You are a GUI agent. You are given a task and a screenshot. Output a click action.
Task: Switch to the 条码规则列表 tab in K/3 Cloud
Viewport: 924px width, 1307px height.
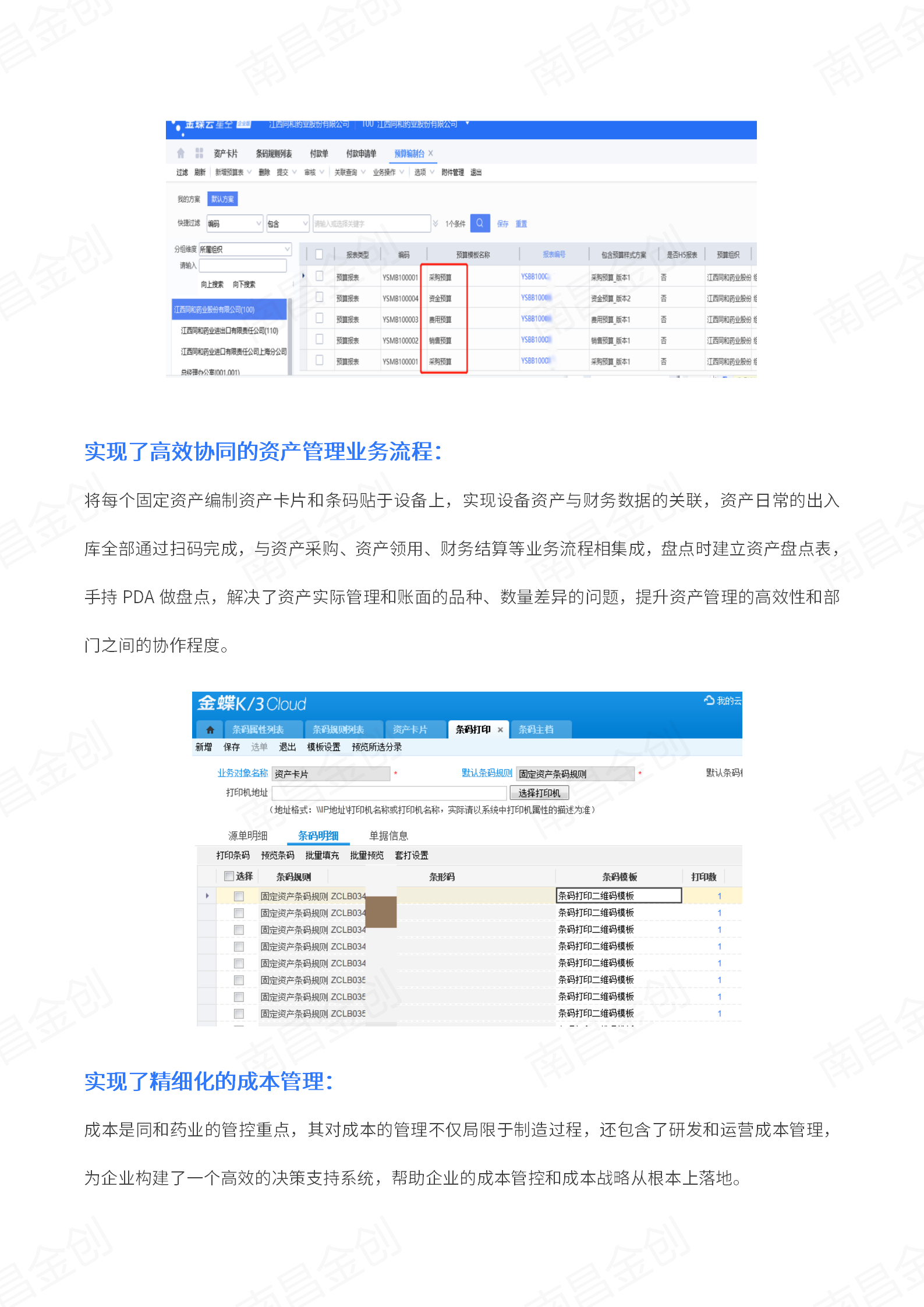[x=338, y=729]
